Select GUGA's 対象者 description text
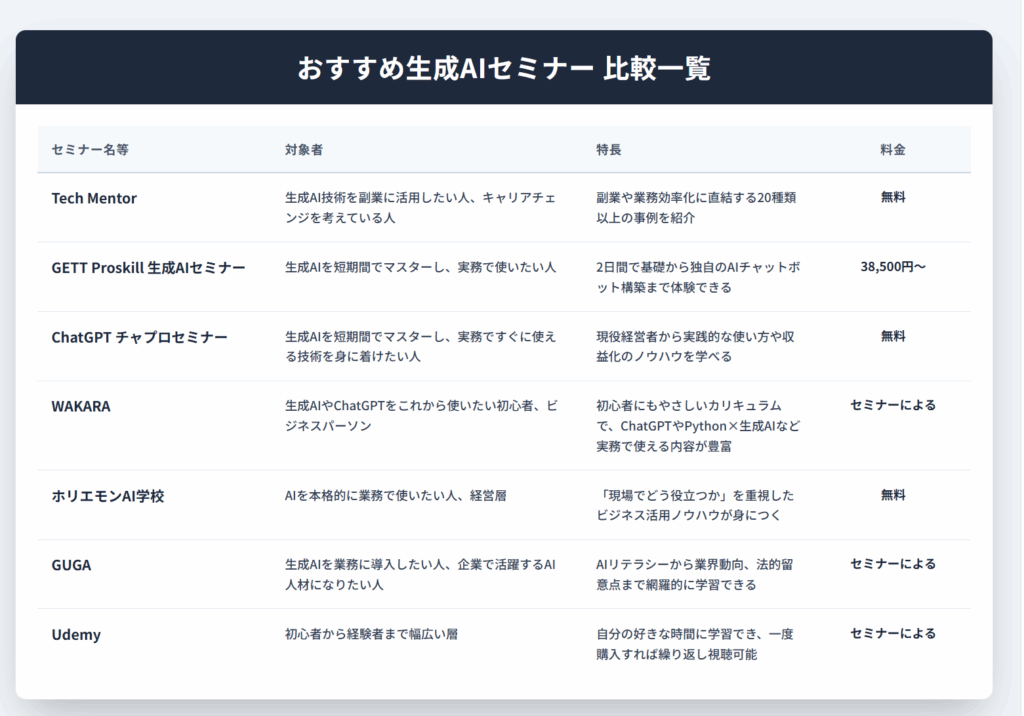This screenshot has height=716, width=1024. (420, 574)
